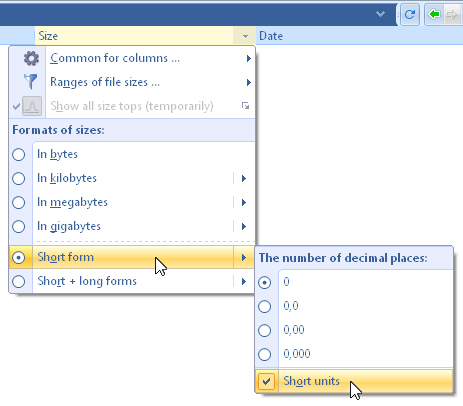Toggle the Short units checkbox
This screenshot has width=463, height=406.
[x=266, y=381]
